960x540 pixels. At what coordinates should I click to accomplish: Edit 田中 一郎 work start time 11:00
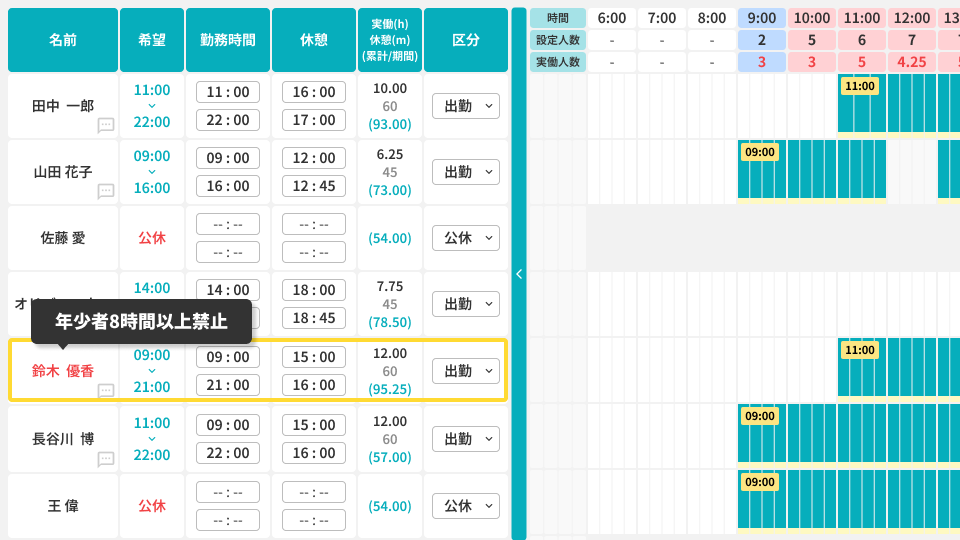228,92
